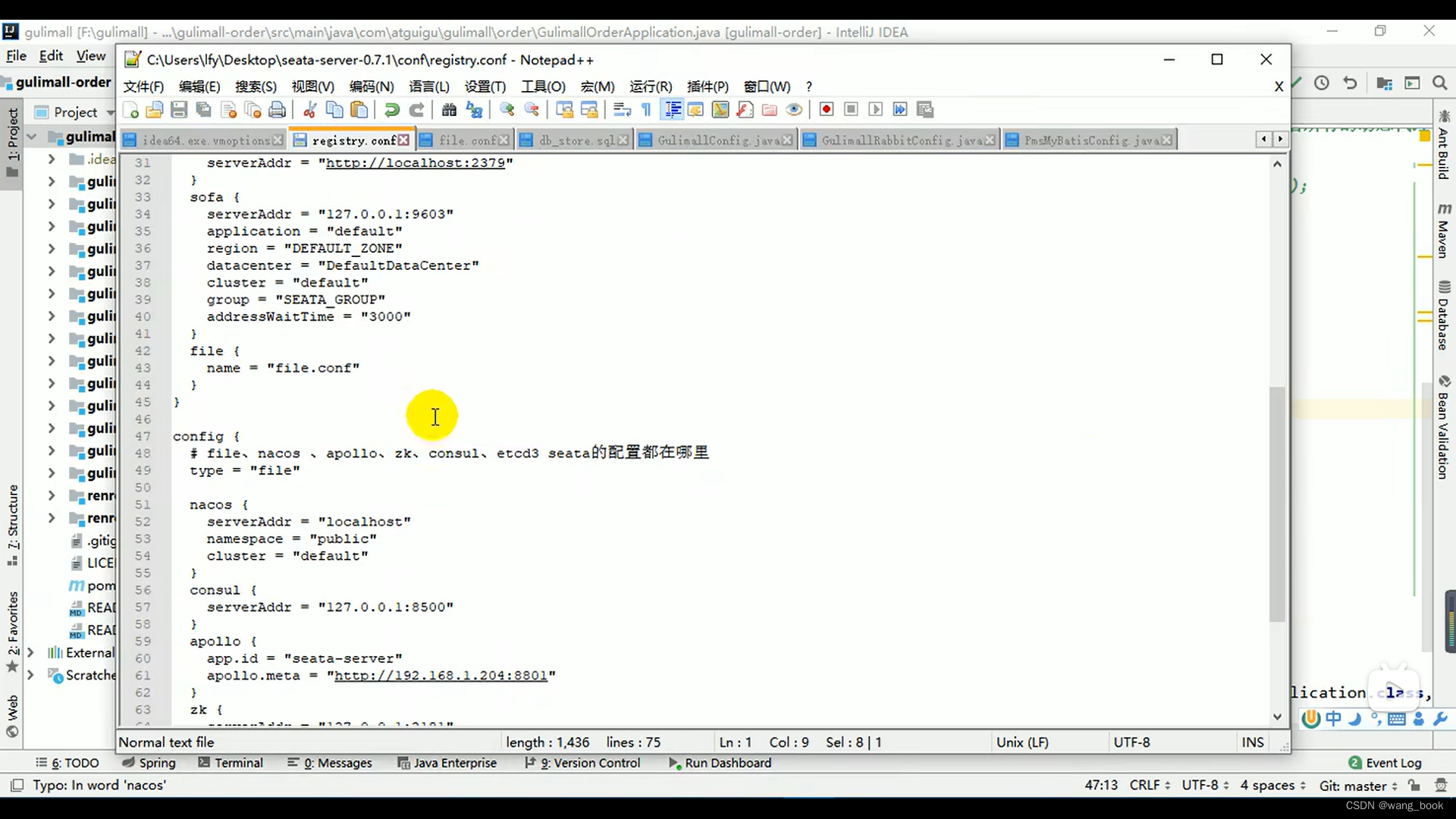Click Run a Macro Multiple Times icon
Image resolution: width=1456 pixels, height=819 pixels.
[x=900, y=110]
